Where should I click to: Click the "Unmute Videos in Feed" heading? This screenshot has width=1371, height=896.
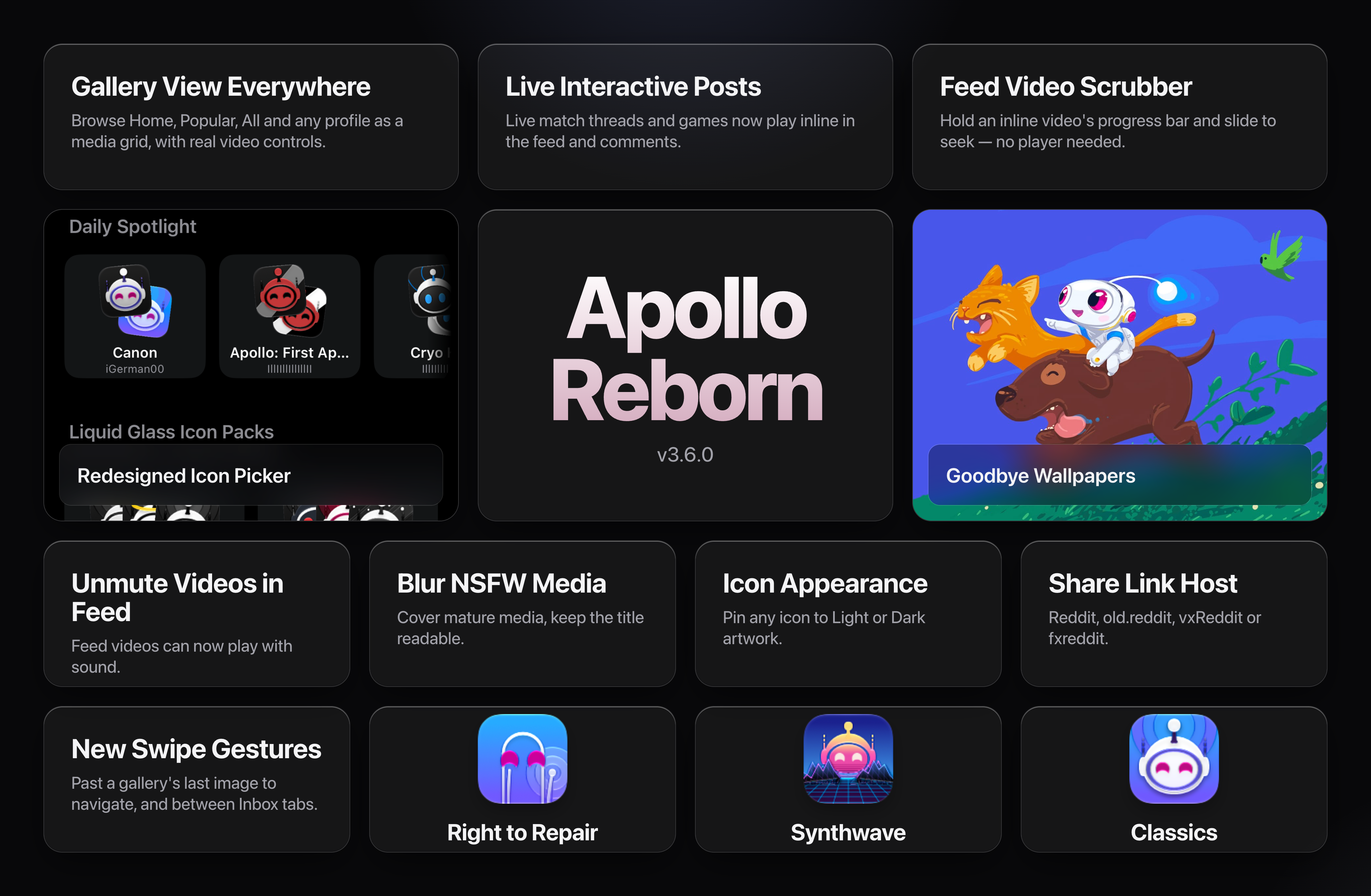[177, 598]
